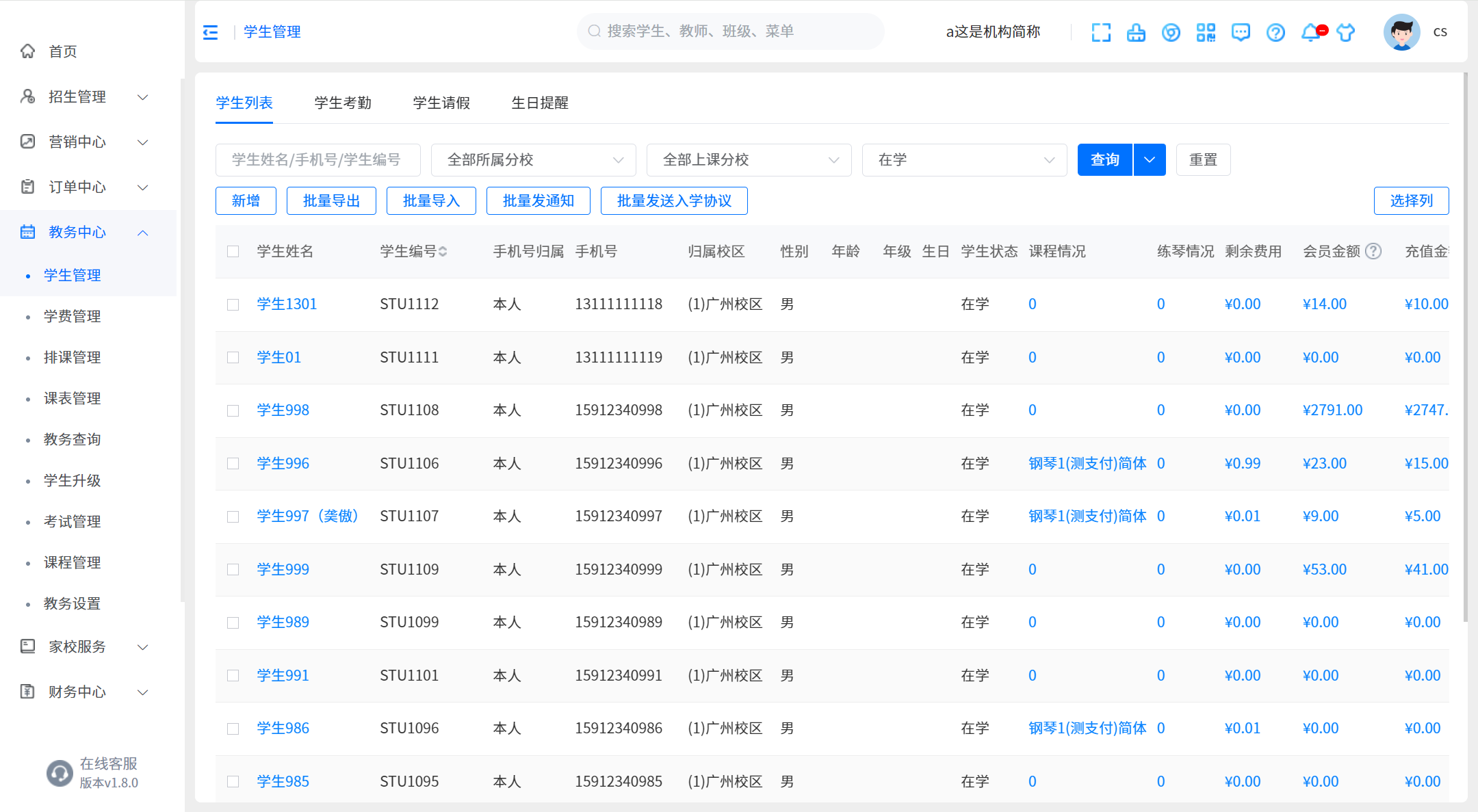Tick the checkbox for 学生991
The width and height of the screenshot is (1478, 812).
point(233,675)
